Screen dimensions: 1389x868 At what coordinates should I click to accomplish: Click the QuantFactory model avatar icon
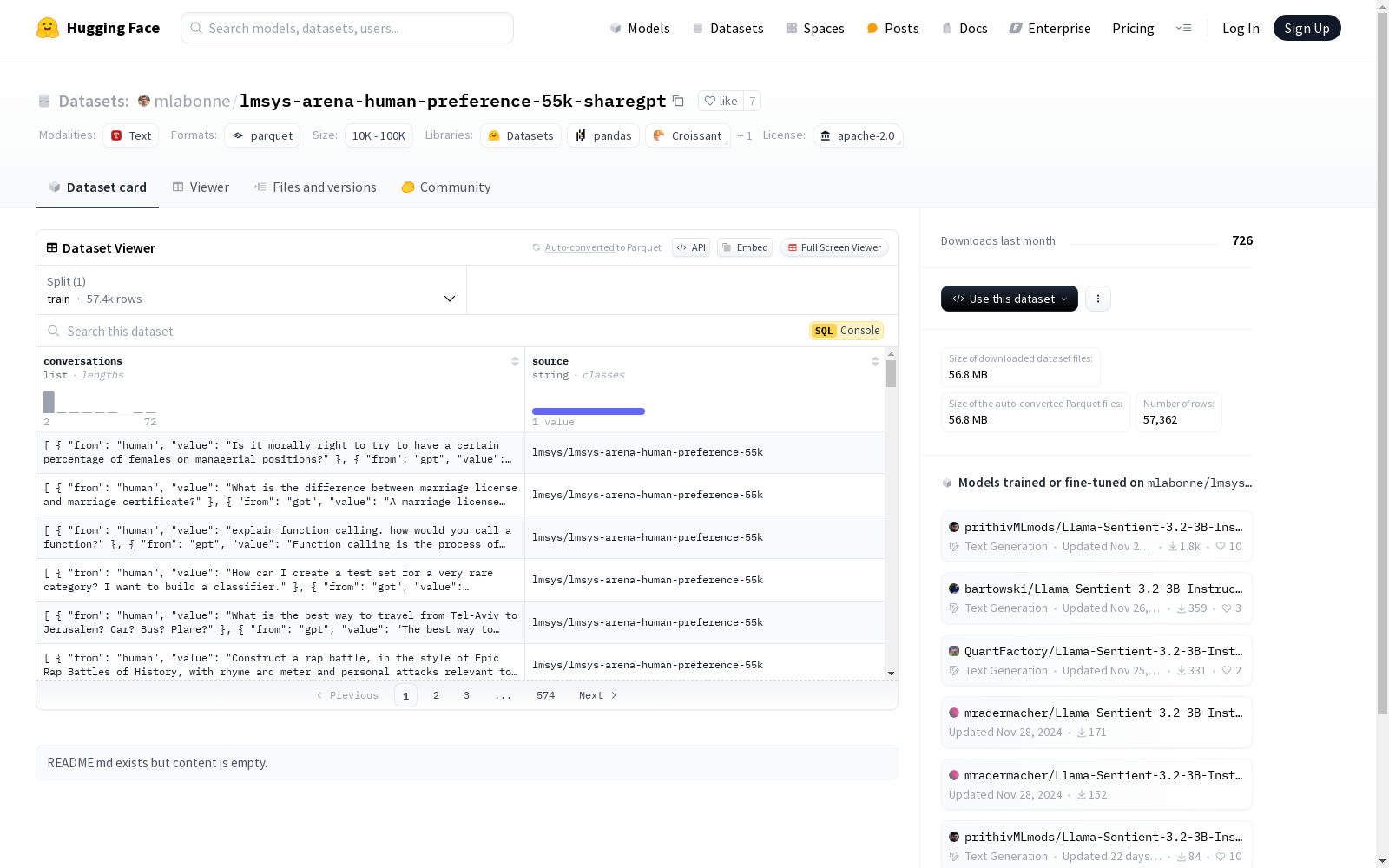pos(954,651)
